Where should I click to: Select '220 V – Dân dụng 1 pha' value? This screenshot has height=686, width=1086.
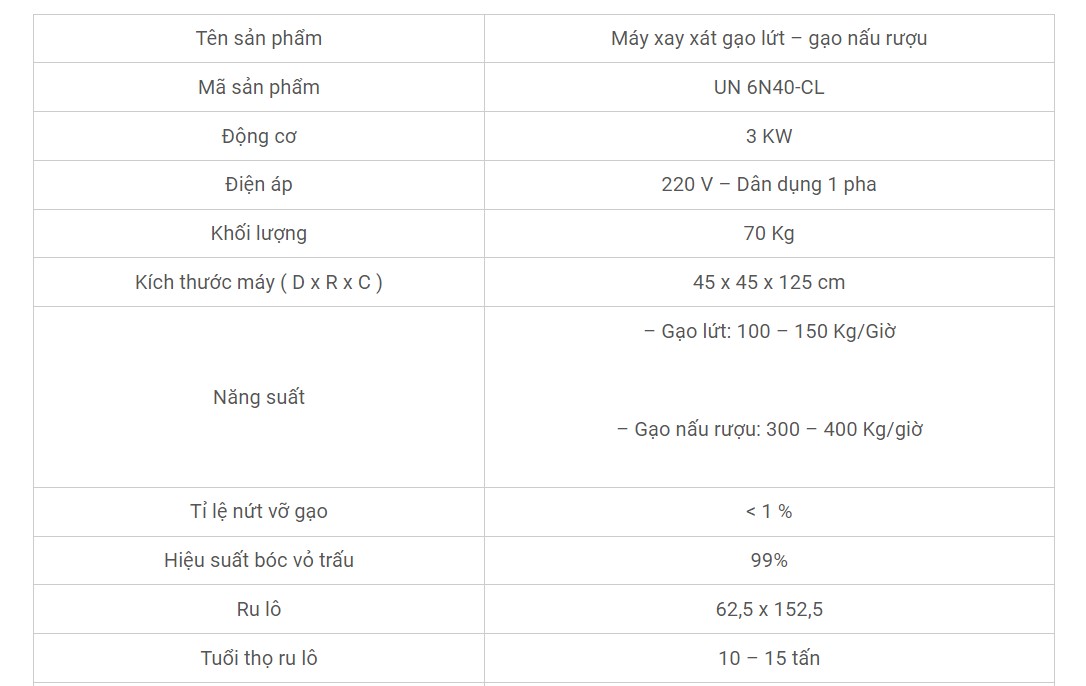[769, 184]
